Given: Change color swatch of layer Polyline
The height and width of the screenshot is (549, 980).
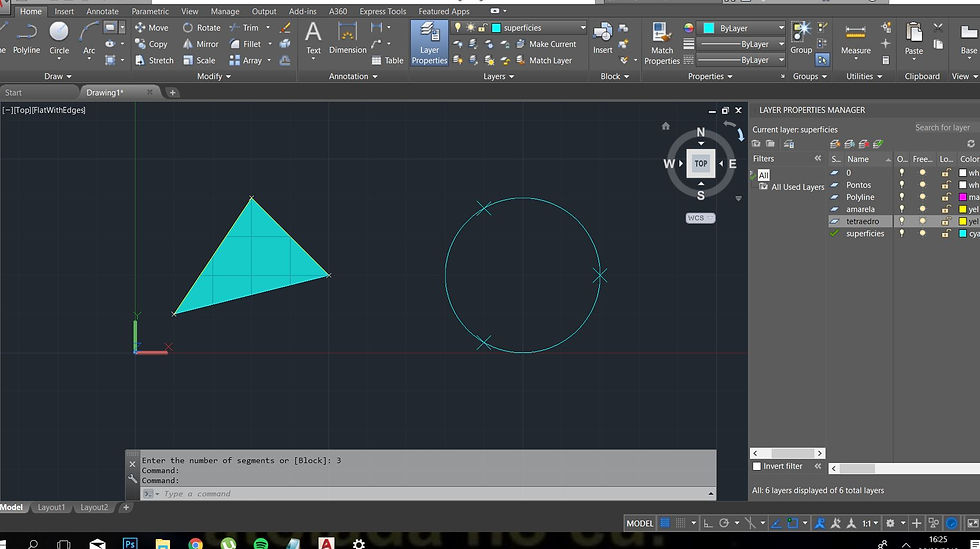Looking at the screenshot, I should (x=963, y=197).
